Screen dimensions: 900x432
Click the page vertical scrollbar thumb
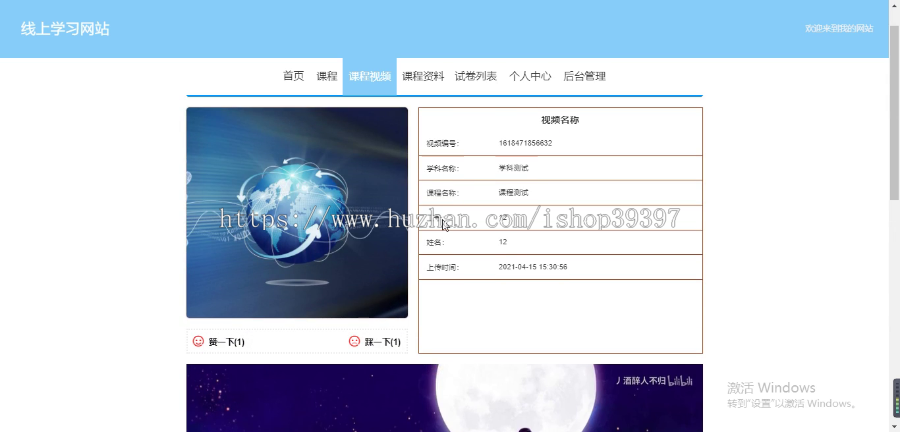pos(894,112)
